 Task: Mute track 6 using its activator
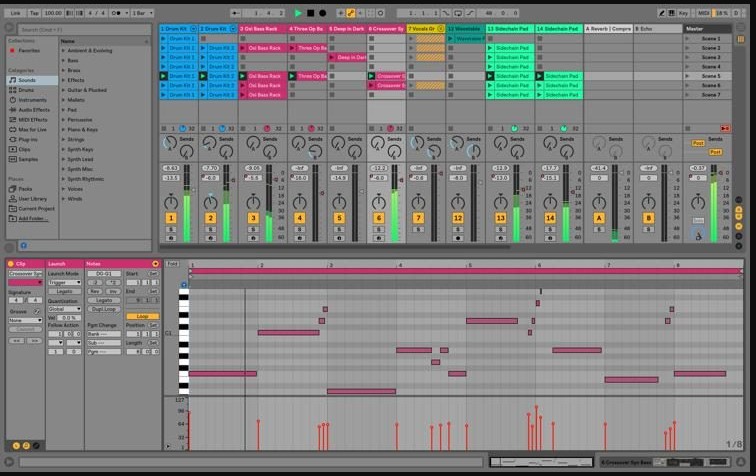pyautogui.click(x=379, y=217)
